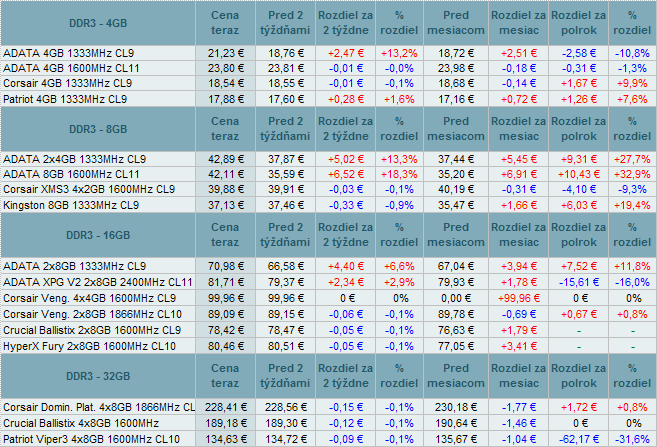The height and width of the screenshot is (447, 657).
Task: Select Patriot 4GB 1333MHz CL9 product name
Action: 65,99
